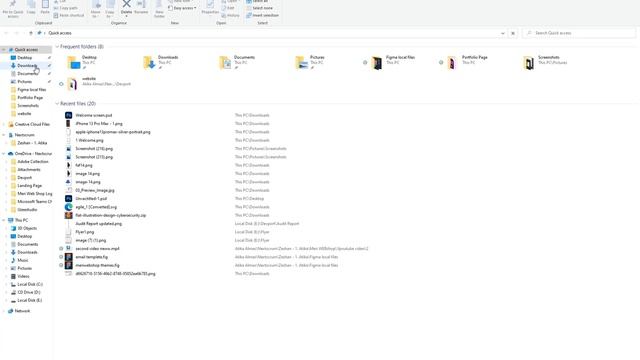Click the Refresh button beside address bar

pyautogui.click(x=513, y=33)
